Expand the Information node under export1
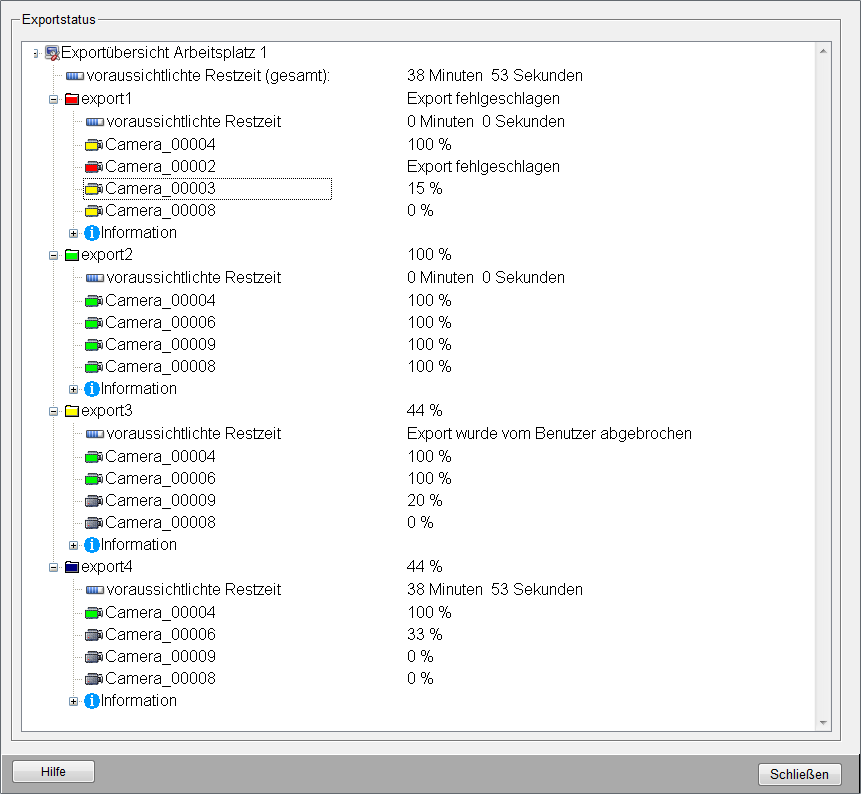The image size is (861, 794). [74, 233]
